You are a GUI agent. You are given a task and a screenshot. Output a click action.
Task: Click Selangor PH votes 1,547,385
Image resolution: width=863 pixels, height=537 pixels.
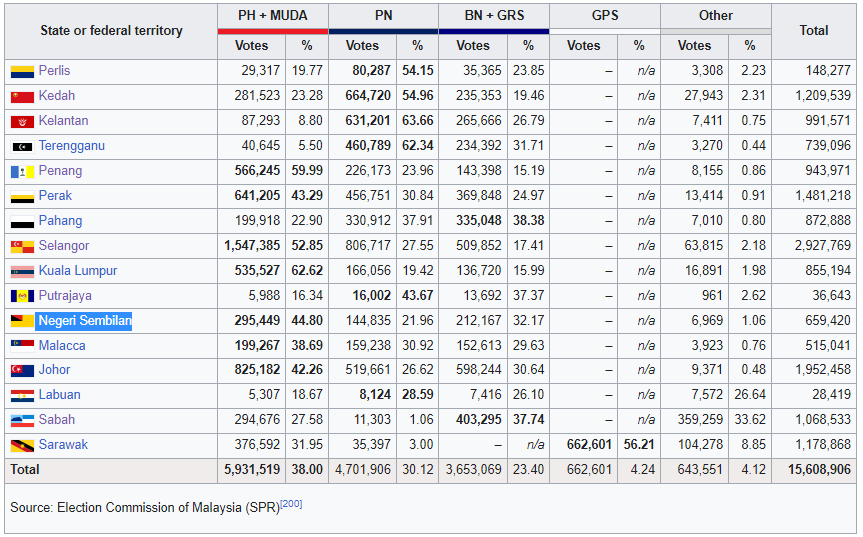click(x=252, y=245)
